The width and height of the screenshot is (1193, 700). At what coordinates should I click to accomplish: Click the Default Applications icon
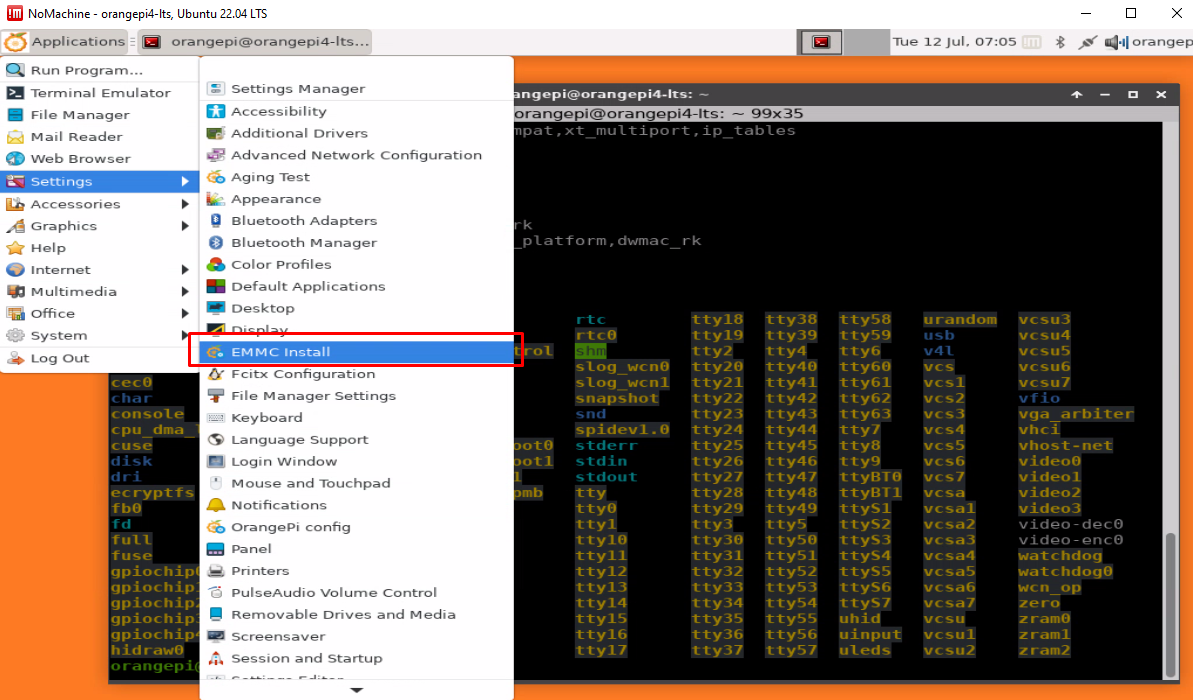point(216,287)
